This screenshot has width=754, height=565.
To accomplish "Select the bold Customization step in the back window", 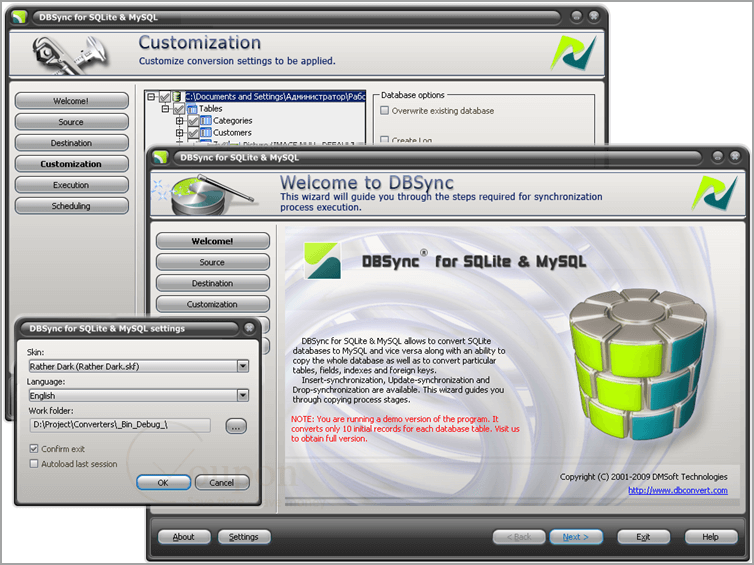I will pyautogui.click(x=71, y=164).
